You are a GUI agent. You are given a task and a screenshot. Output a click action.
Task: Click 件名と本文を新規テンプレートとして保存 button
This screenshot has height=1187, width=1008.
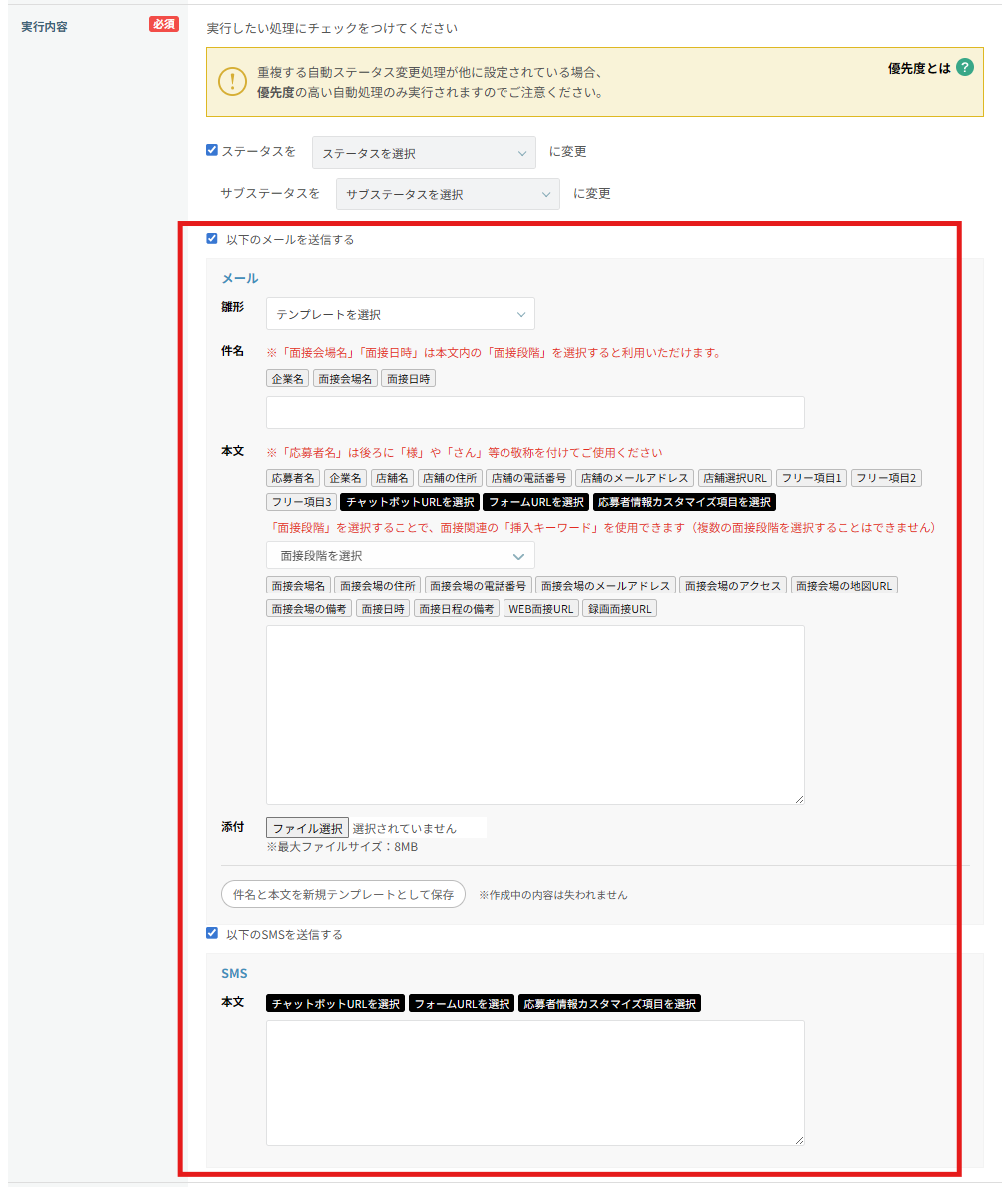pos(343,894)
